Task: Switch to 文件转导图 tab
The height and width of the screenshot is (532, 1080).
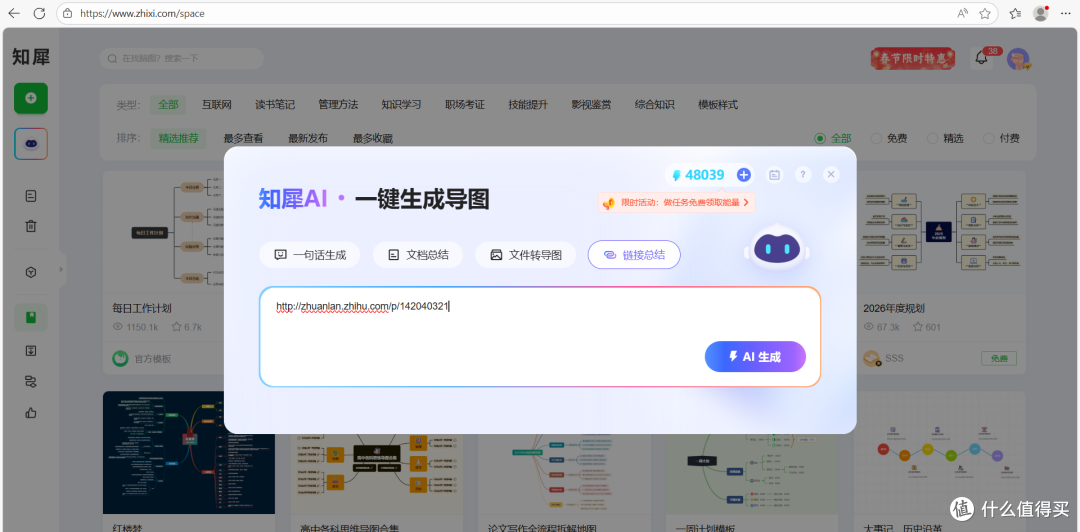Action: pyautogui.click(x=526, y=254)
